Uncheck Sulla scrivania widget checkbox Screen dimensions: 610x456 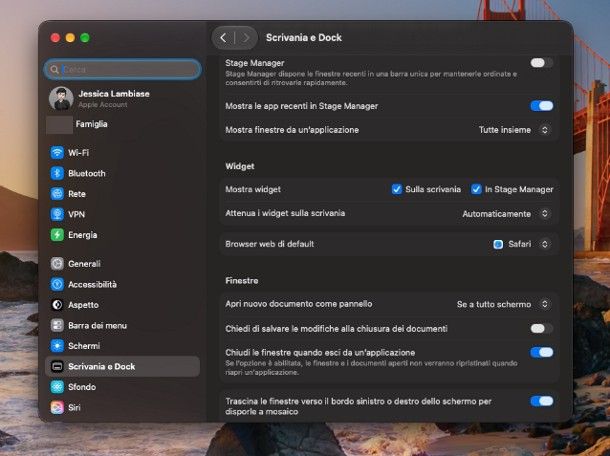[x=396, y=189]
